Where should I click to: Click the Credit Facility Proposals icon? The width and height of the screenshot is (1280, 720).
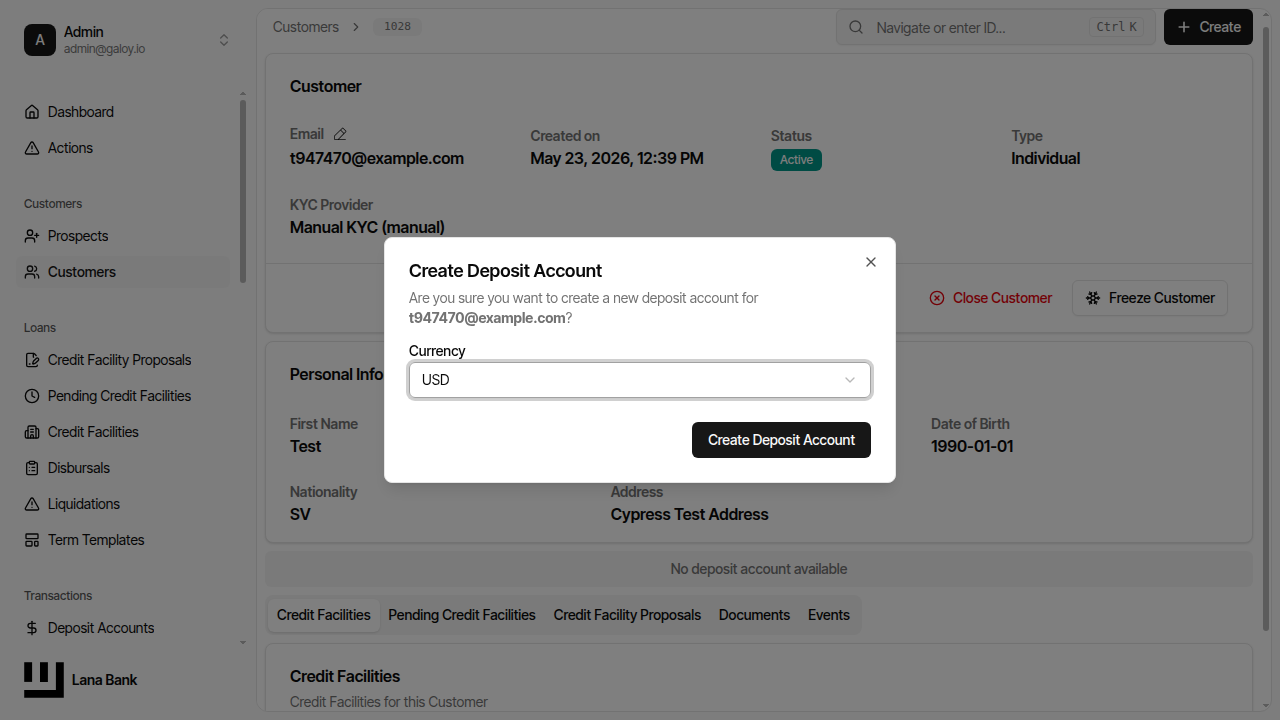32,360
